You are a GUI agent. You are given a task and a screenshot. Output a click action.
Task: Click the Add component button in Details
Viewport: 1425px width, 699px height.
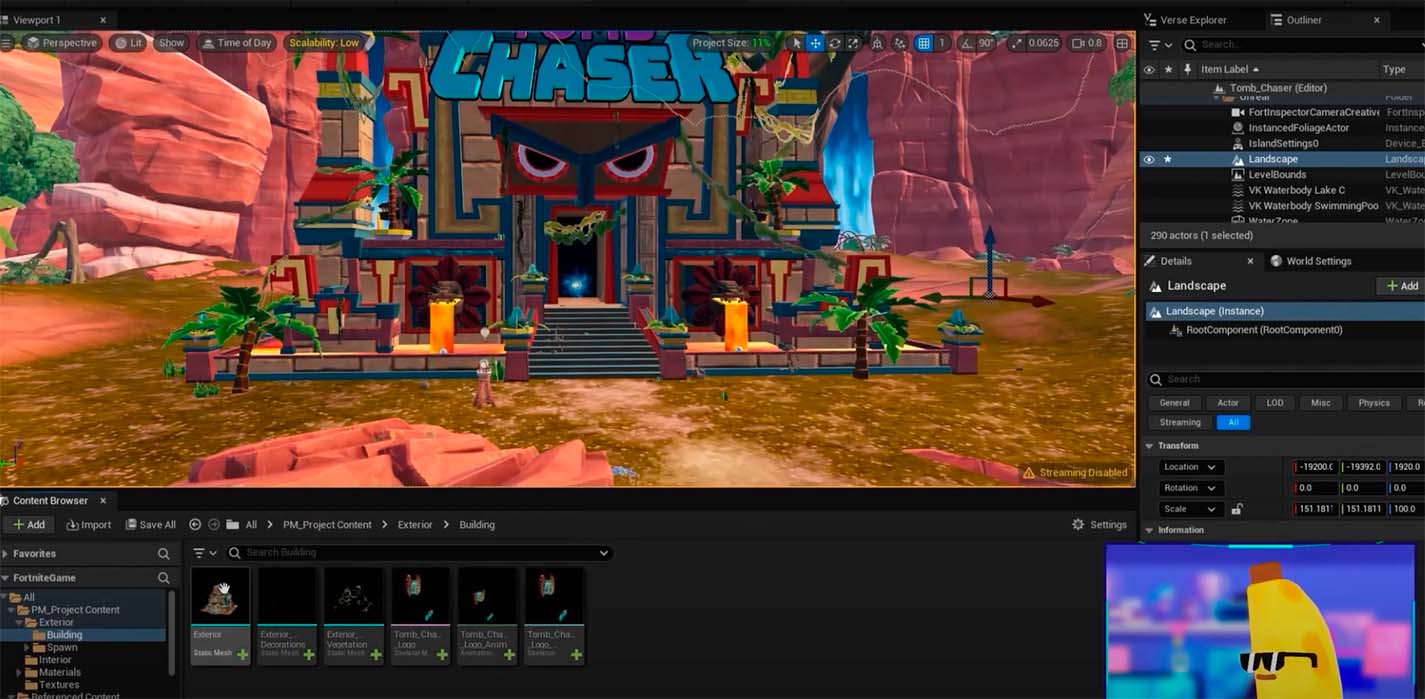(x=1401, y=286)
